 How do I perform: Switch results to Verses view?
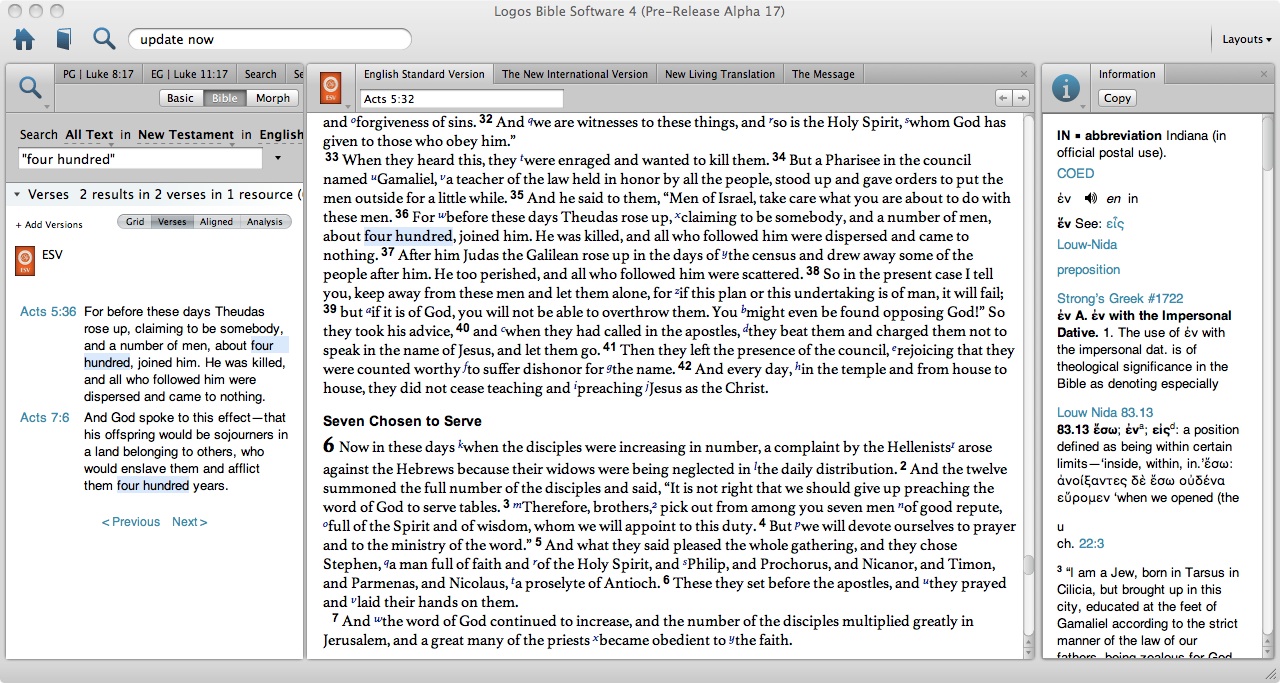(x=172, y=222)
